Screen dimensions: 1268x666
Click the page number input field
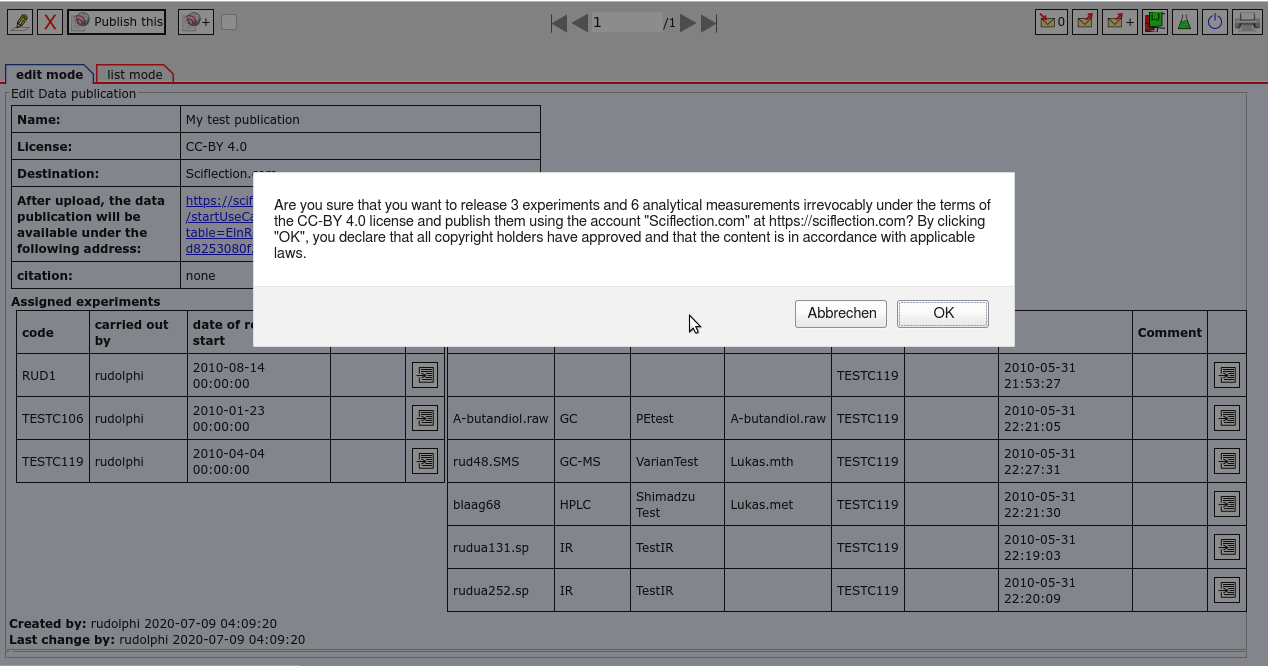click(625, 22)
